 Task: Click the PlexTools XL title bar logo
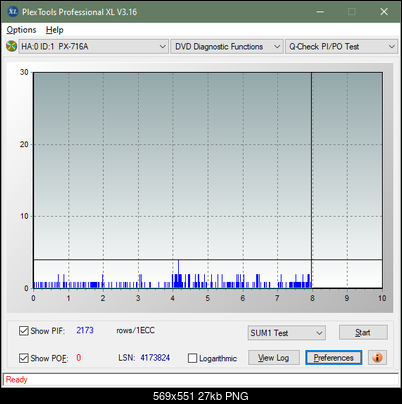13,12
